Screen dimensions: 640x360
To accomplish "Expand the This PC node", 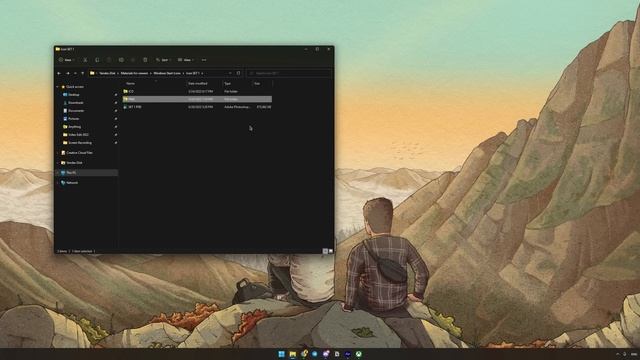I will pos(58,173).
